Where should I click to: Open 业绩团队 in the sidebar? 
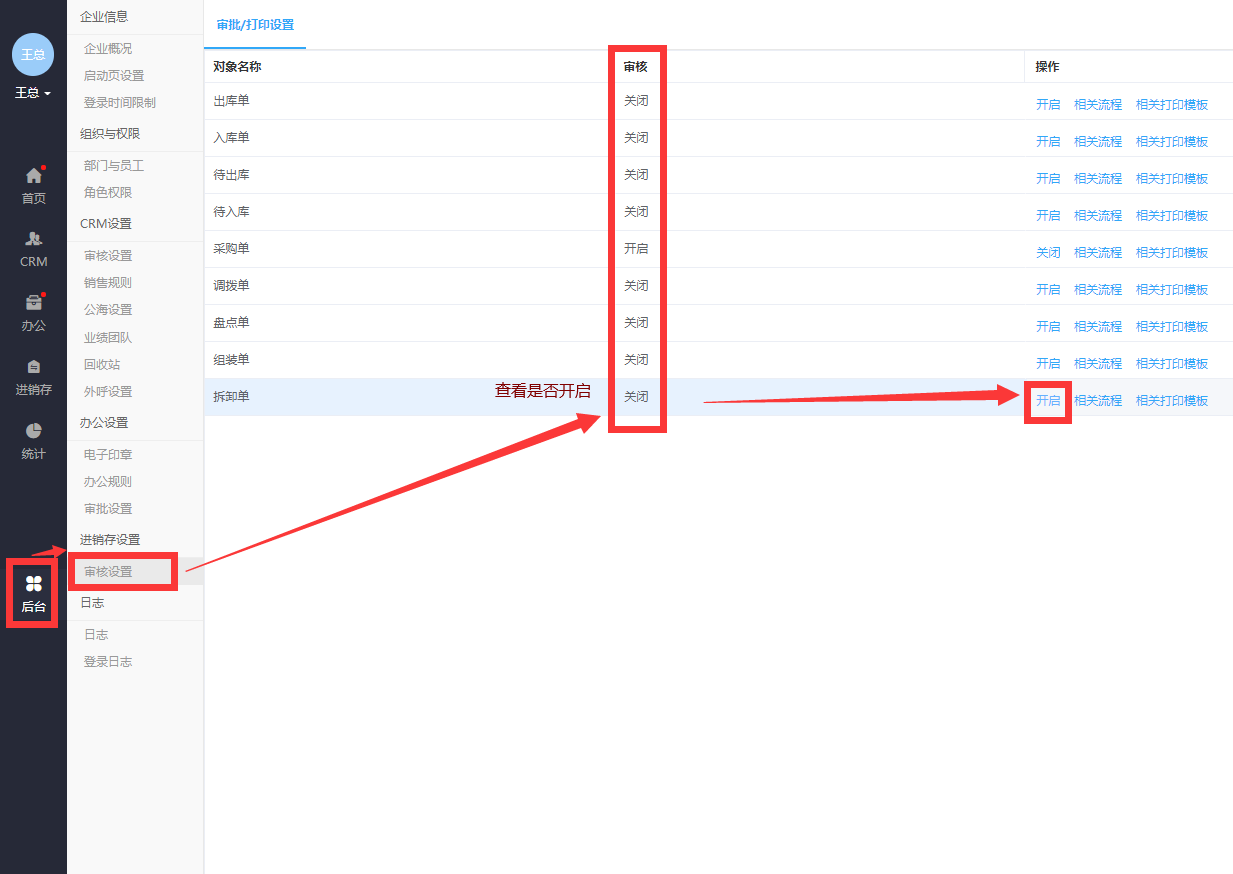tap(108, 337)
